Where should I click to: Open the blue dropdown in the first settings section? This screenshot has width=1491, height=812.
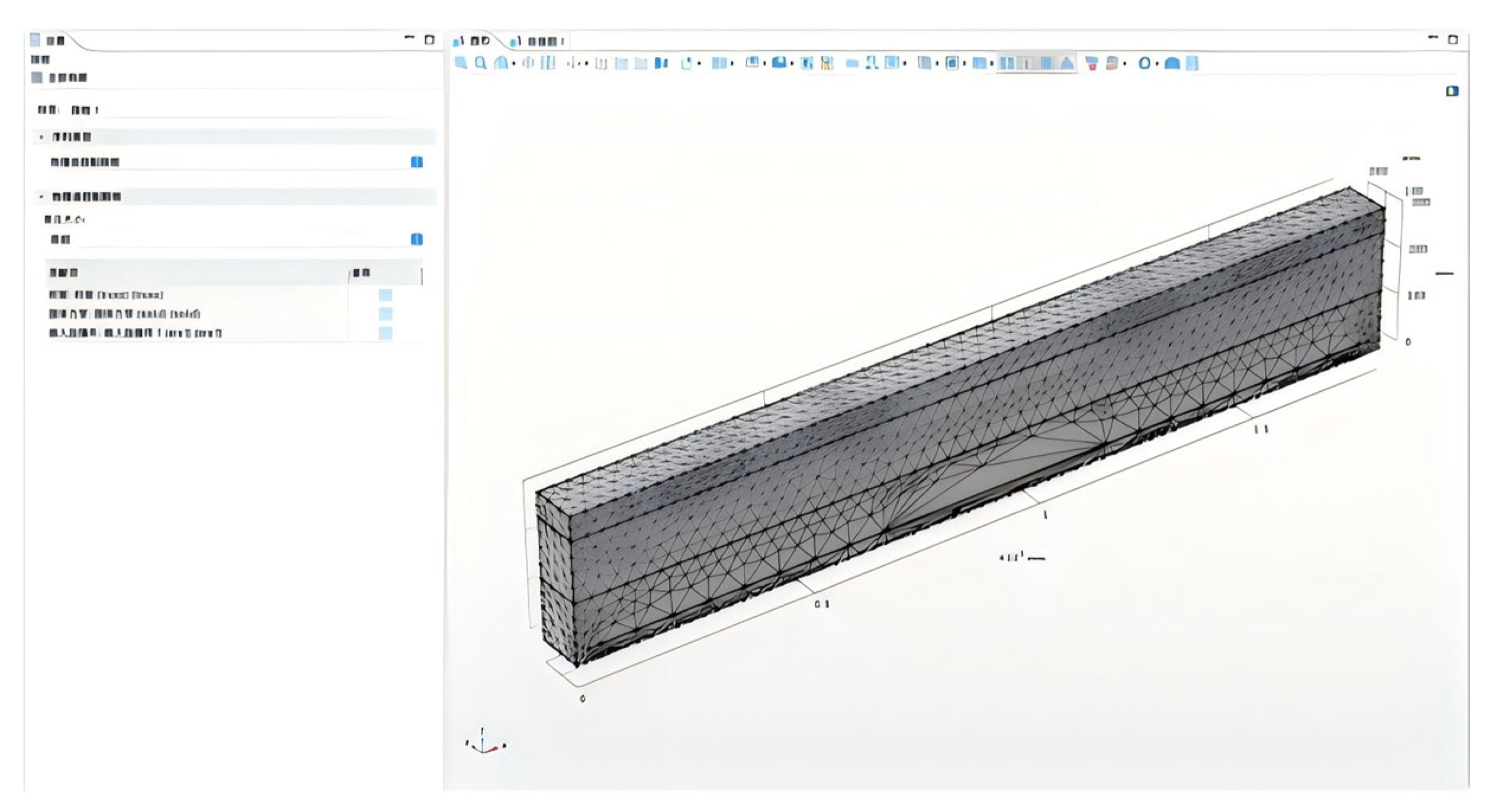[416, 162]
